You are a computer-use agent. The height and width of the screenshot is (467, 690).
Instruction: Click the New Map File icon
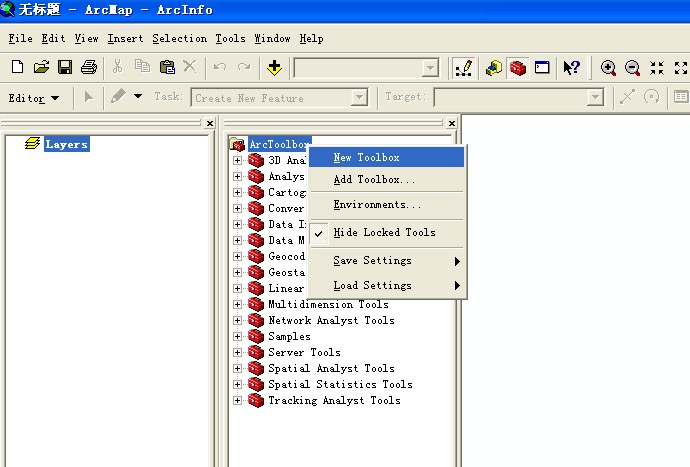pyautogui.click(x=17, y=67)
